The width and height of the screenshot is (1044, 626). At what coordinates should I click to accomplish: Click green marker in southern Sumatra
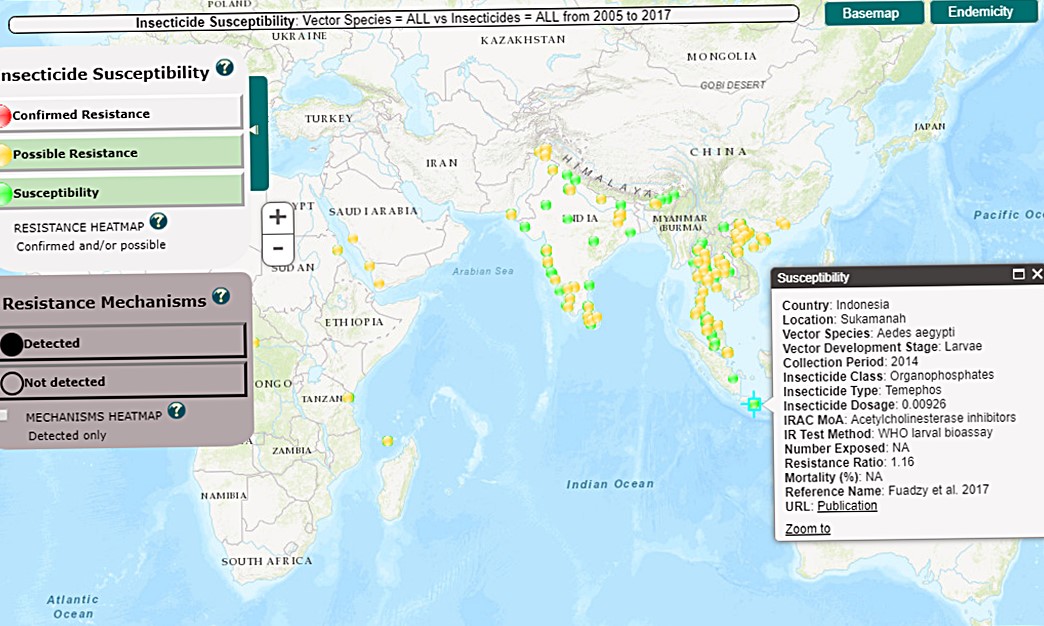click(733, 378)
